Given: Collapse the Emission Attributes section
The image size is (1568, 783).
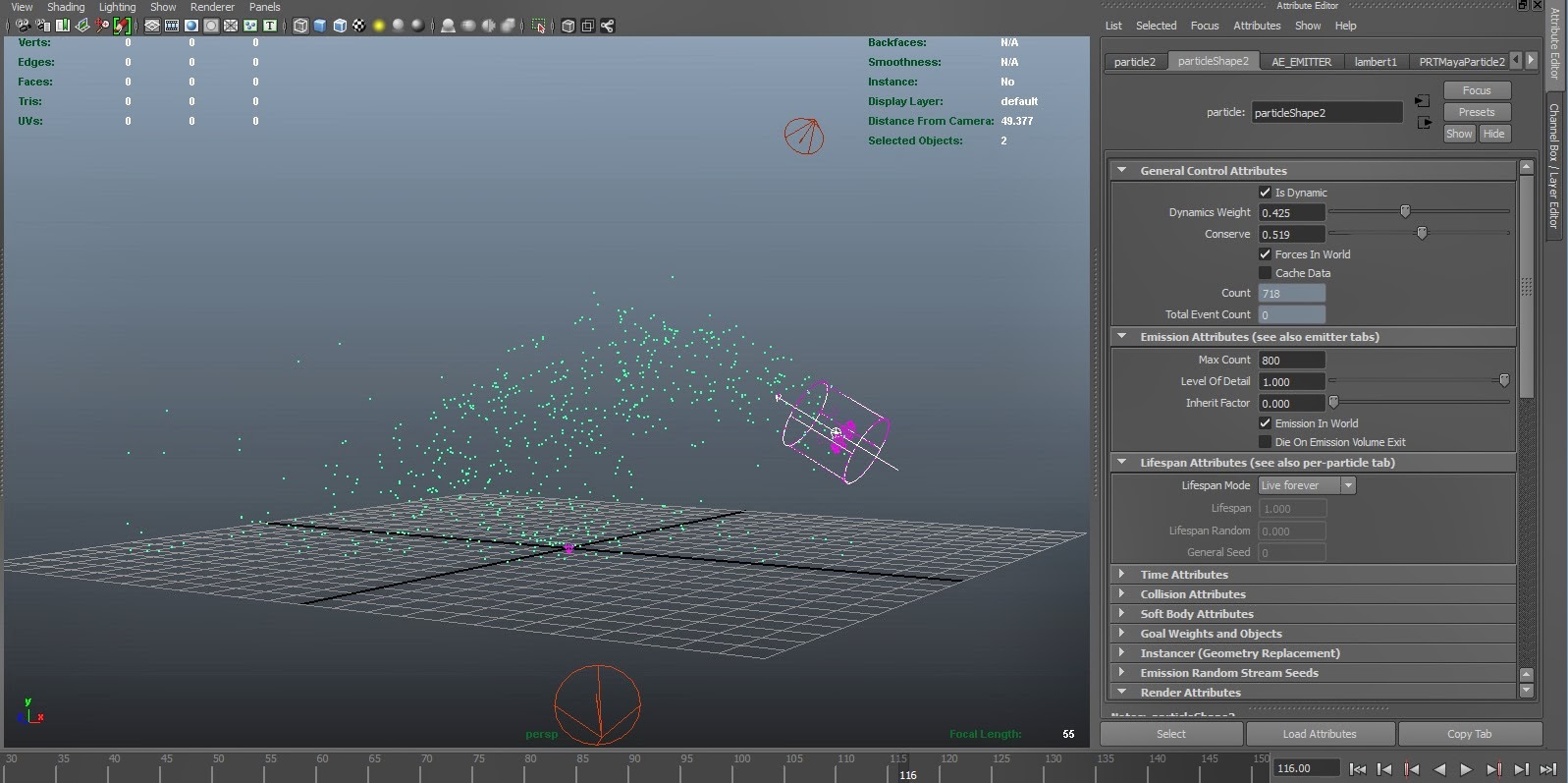Looking at the screenshot, I should coord(1121,336).
